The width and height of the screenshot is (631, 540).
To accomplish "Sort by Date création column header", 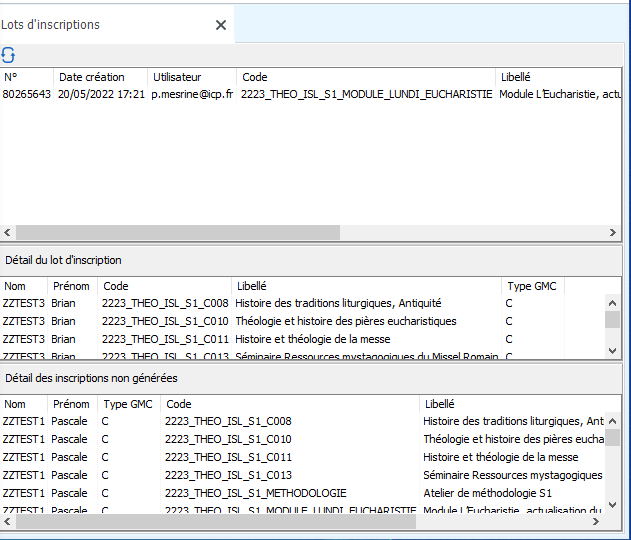I will click(92, 77).
